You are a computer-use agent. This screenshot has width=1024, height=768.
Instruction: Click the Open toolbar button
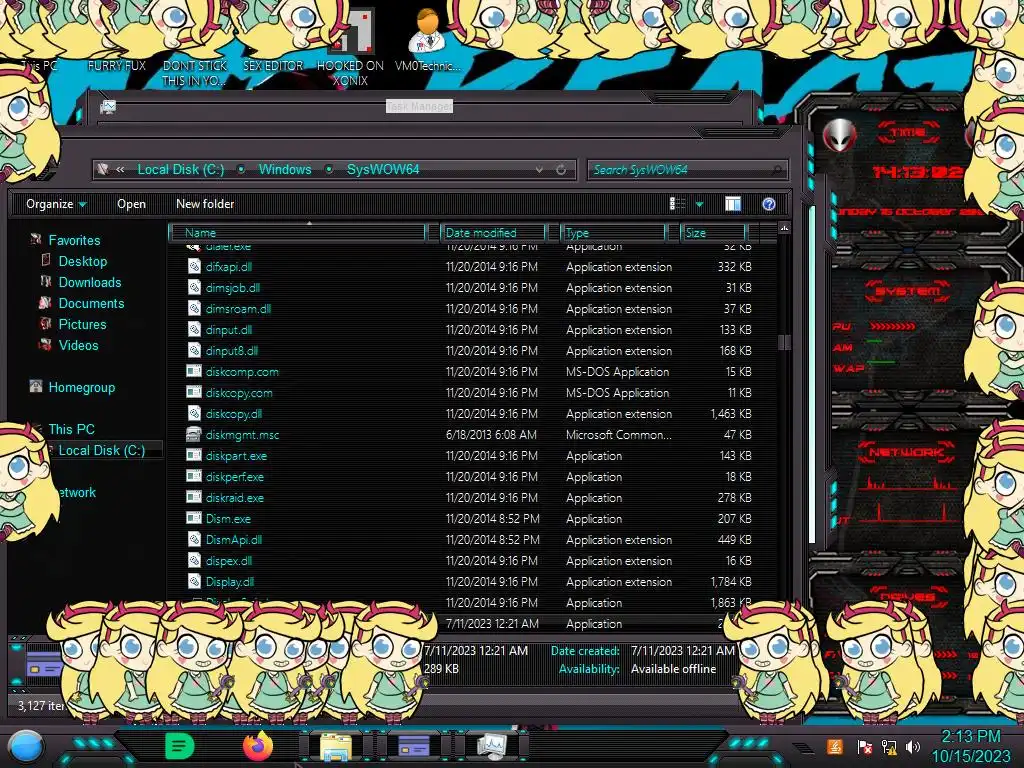click(131, 204)
